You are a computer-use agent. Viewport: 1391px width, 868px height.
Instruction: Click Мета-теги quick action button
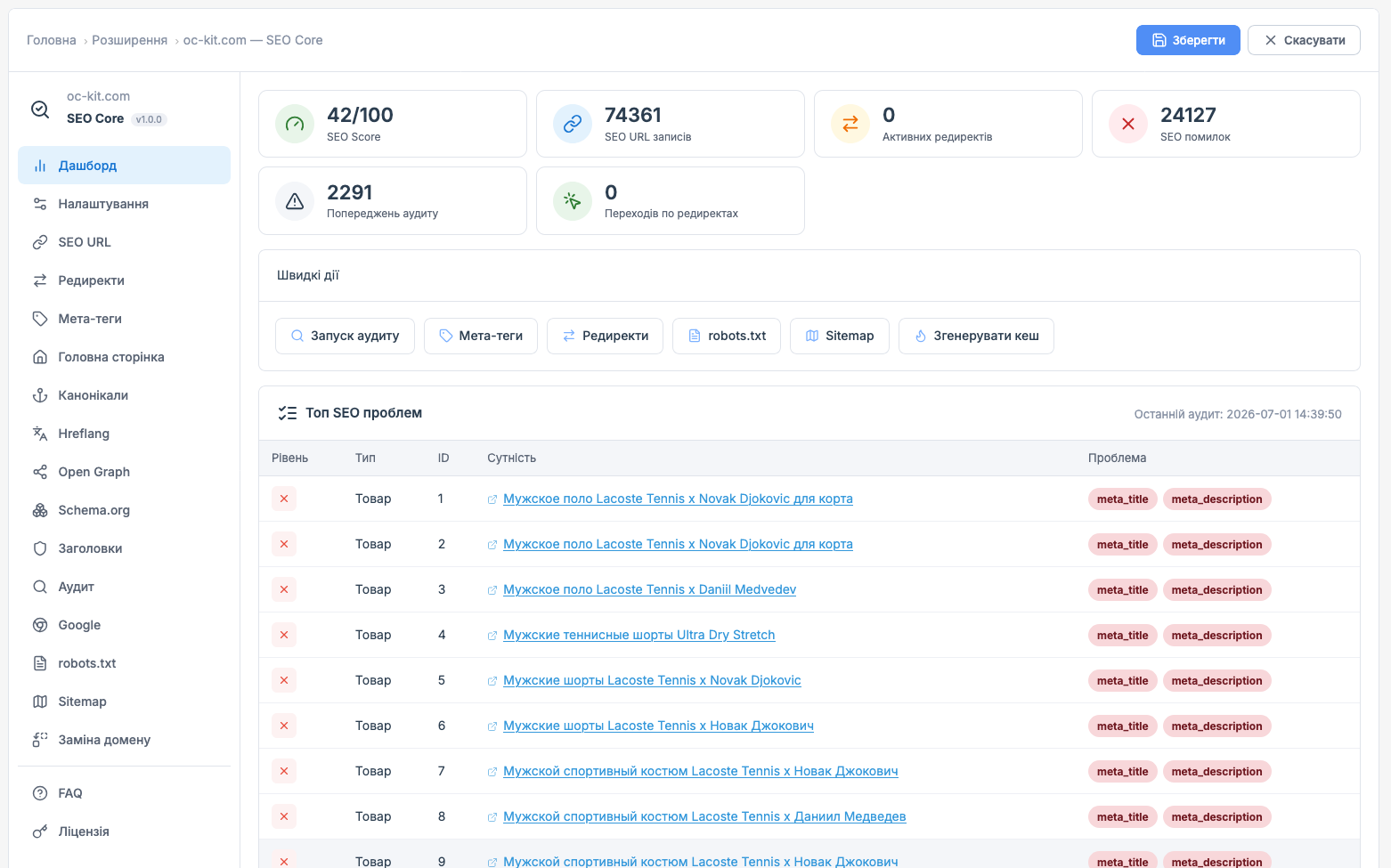[481, 336]
